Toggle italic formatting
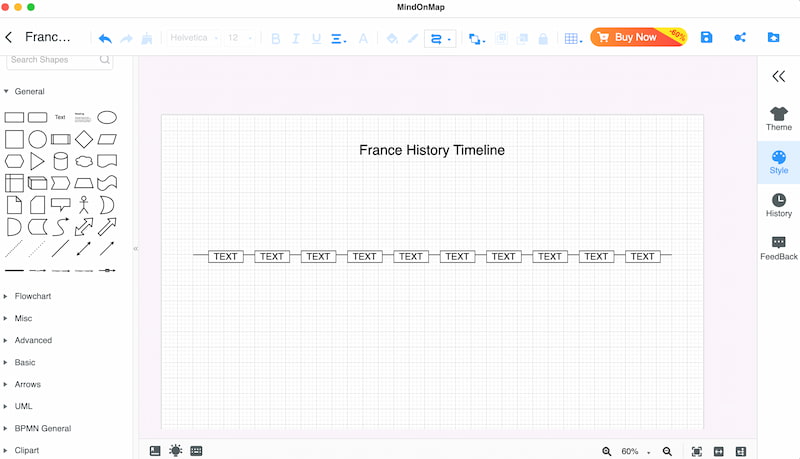This screenshot has width=800, height=459. tap(296, 38)
